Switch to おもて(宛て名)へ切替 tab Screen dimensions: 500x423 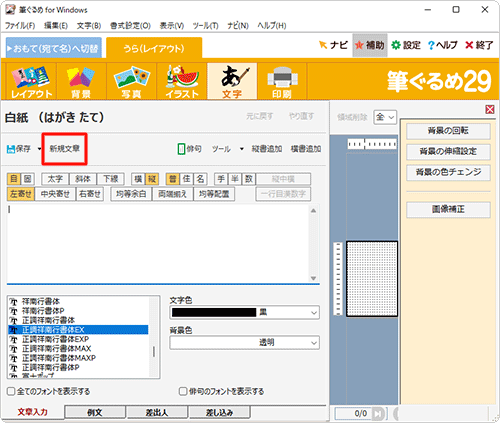coord(54,48)
